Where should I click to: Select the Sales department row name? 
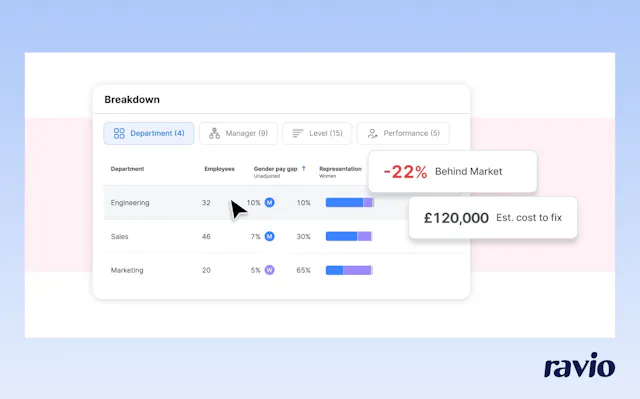pyautogui.click(x=120, y=237)
